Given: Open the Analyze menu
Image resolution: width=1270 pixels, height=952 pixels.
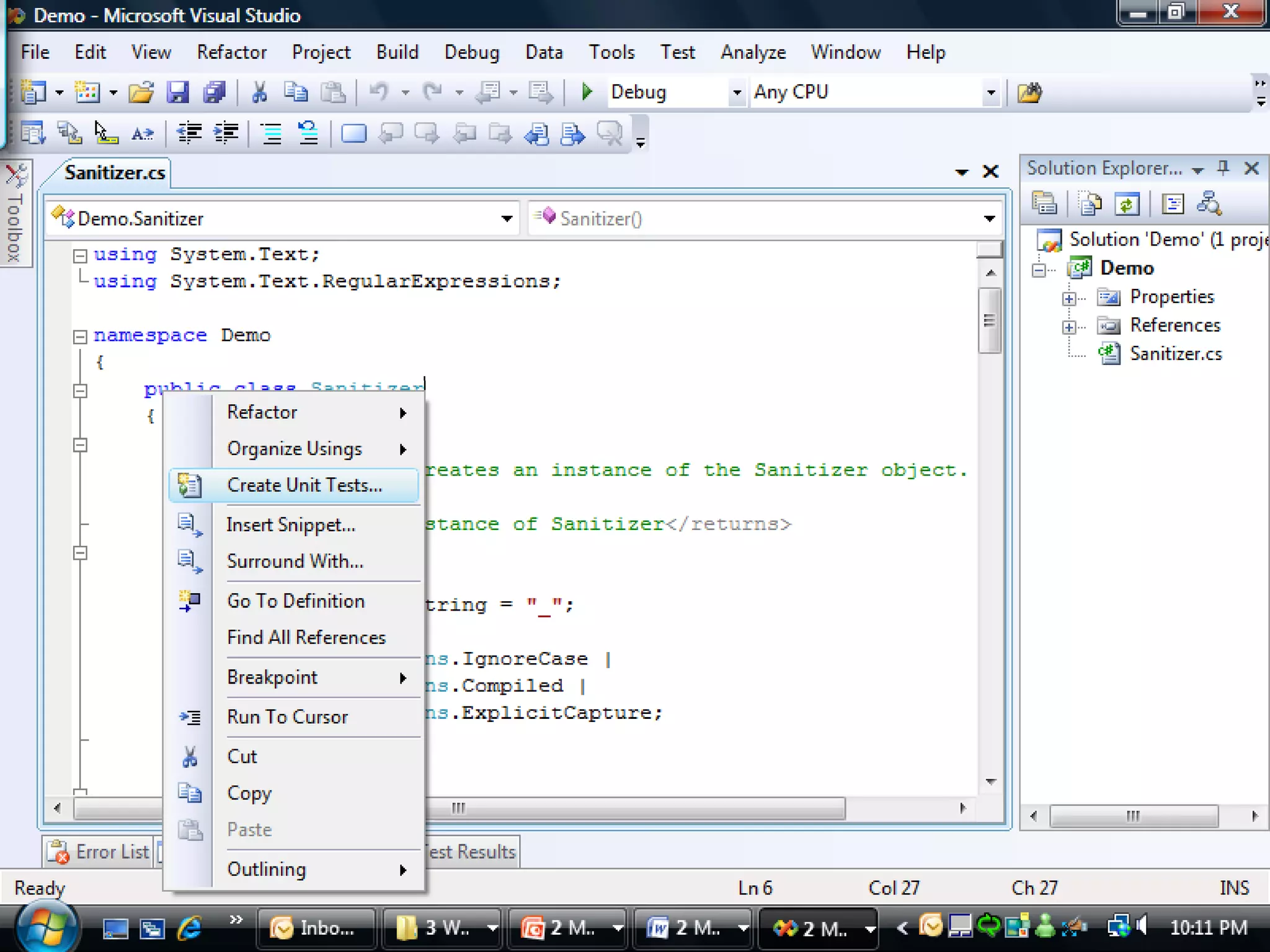Looking at the screenshot, I should click(753, 52).
